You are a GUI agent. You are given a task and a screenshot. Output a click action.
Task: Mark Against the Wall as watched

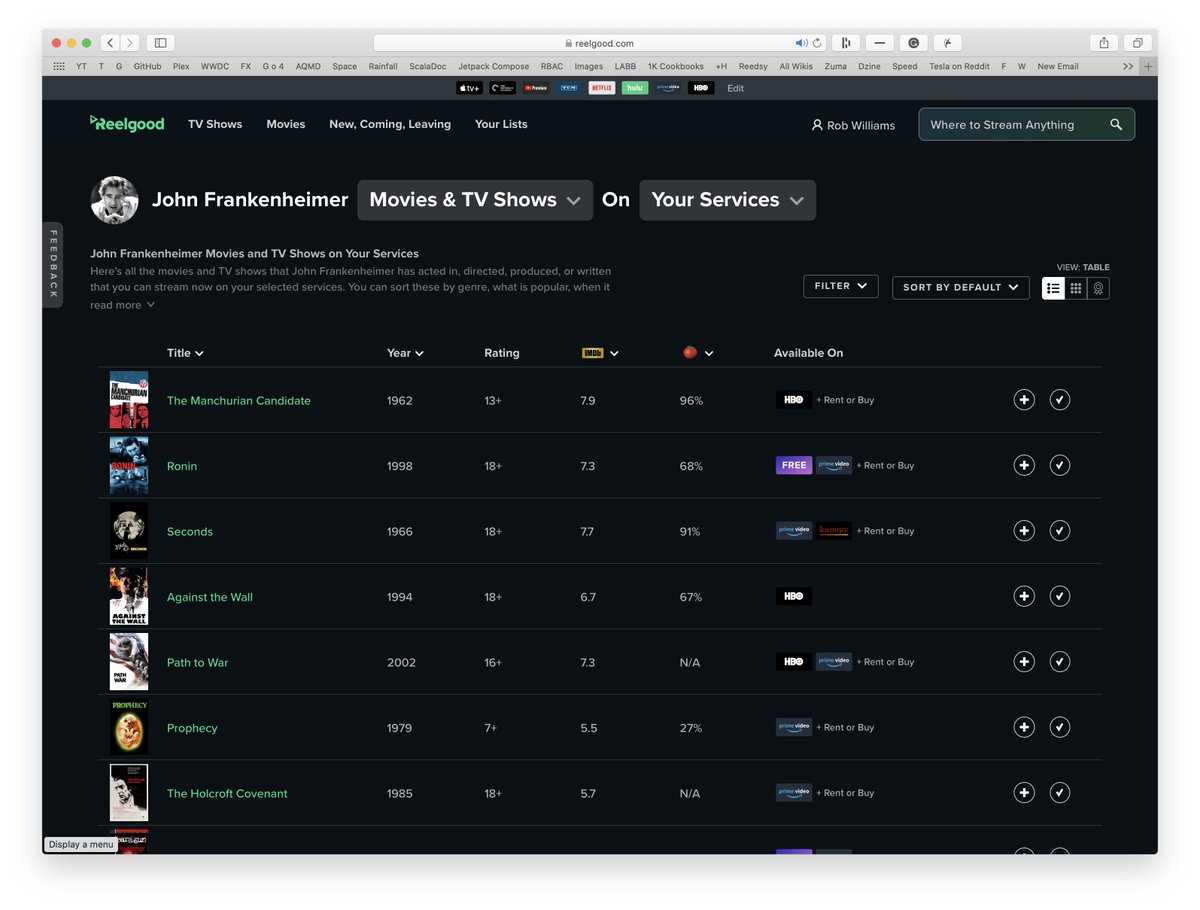point(1060,596)
